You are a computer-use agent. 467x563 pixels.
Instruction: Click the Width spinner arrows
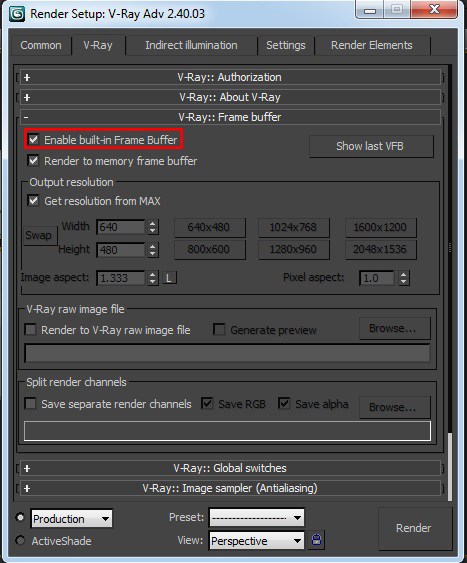coord(153,227)
